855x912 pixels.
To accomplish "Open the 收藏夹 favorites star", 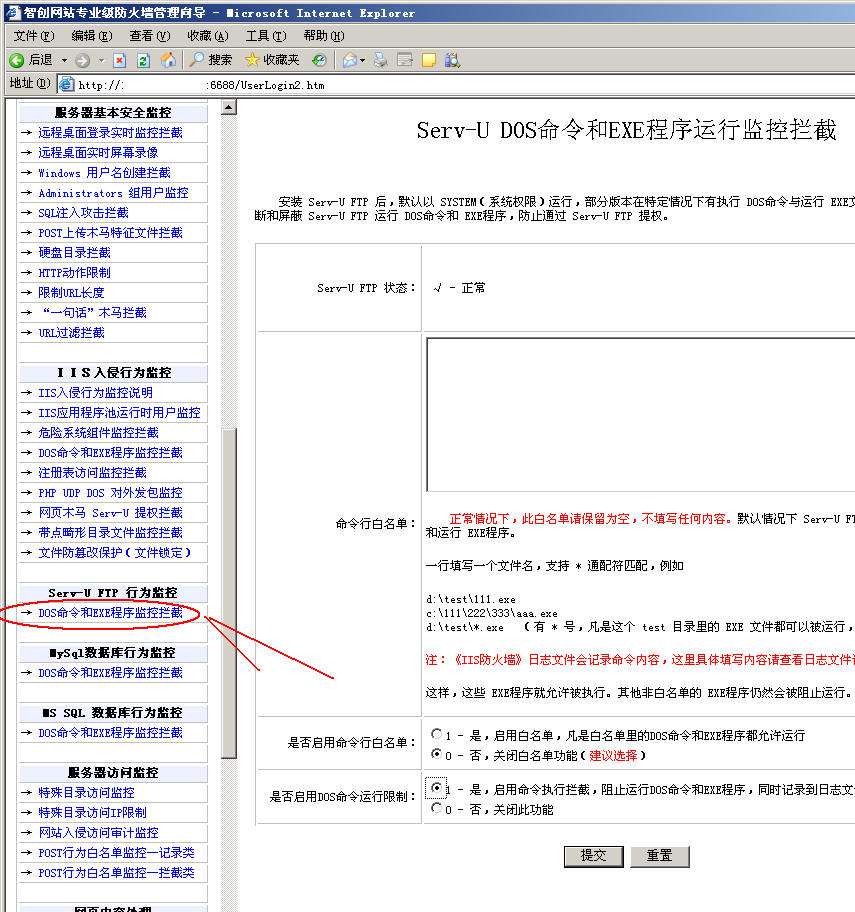I will point(252,60).
